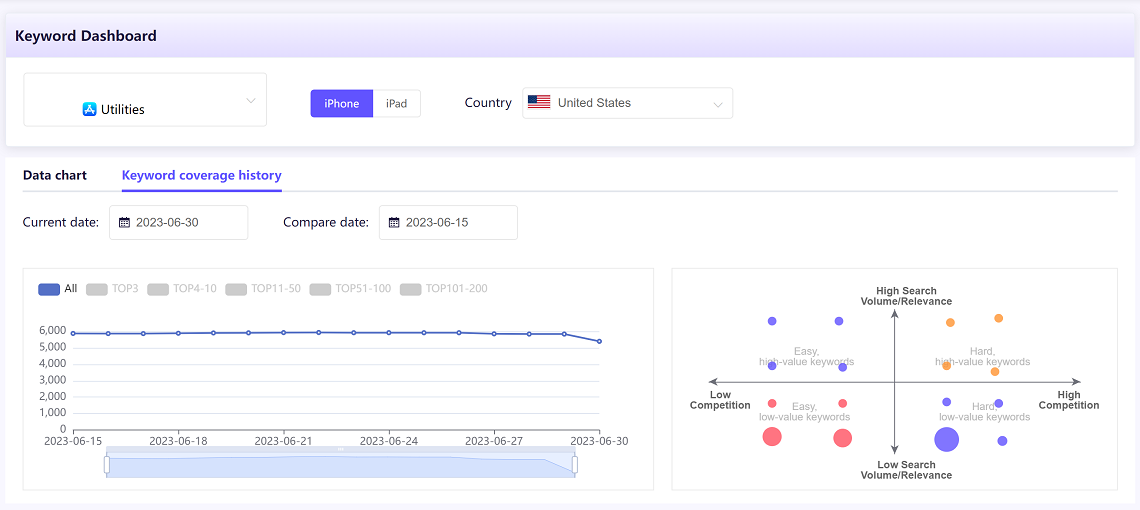
Task: Click the High Search Volume/Relevance axis label
Action: point(906,296)
